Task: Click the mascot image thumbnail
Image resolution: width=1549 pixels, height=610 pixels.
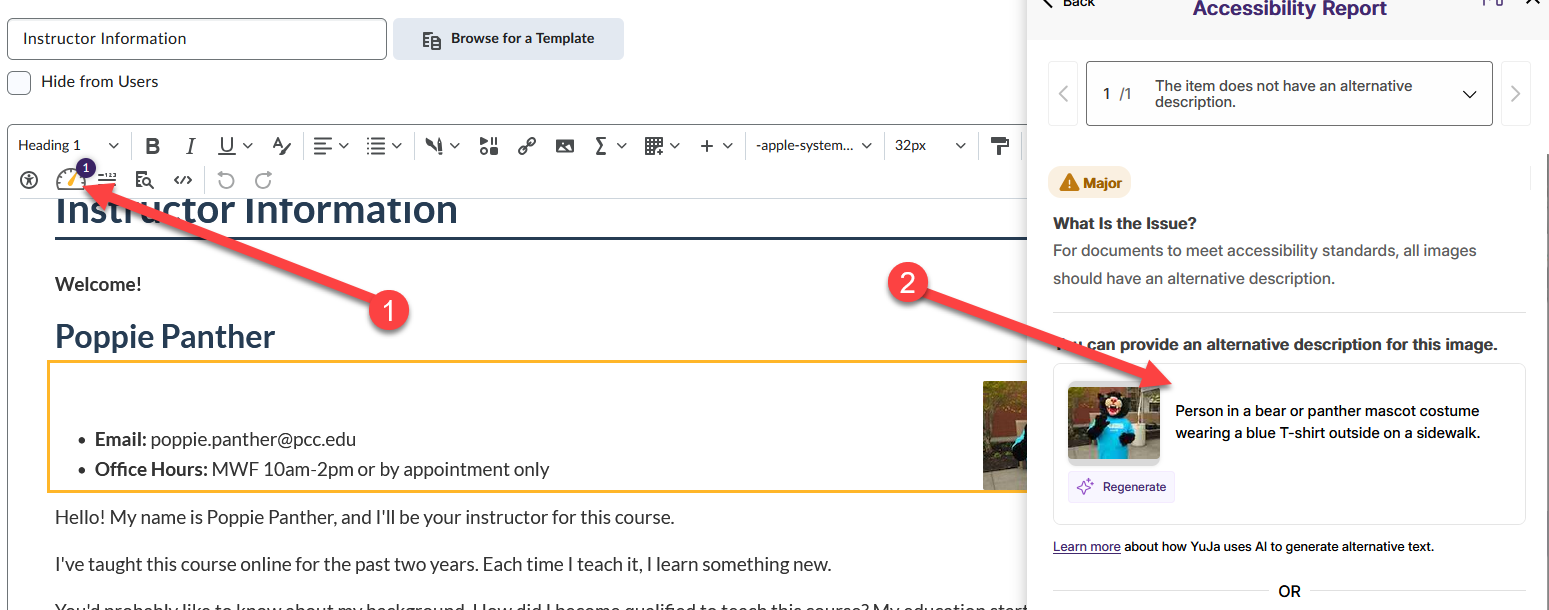Action: [x=1113, y=424]
